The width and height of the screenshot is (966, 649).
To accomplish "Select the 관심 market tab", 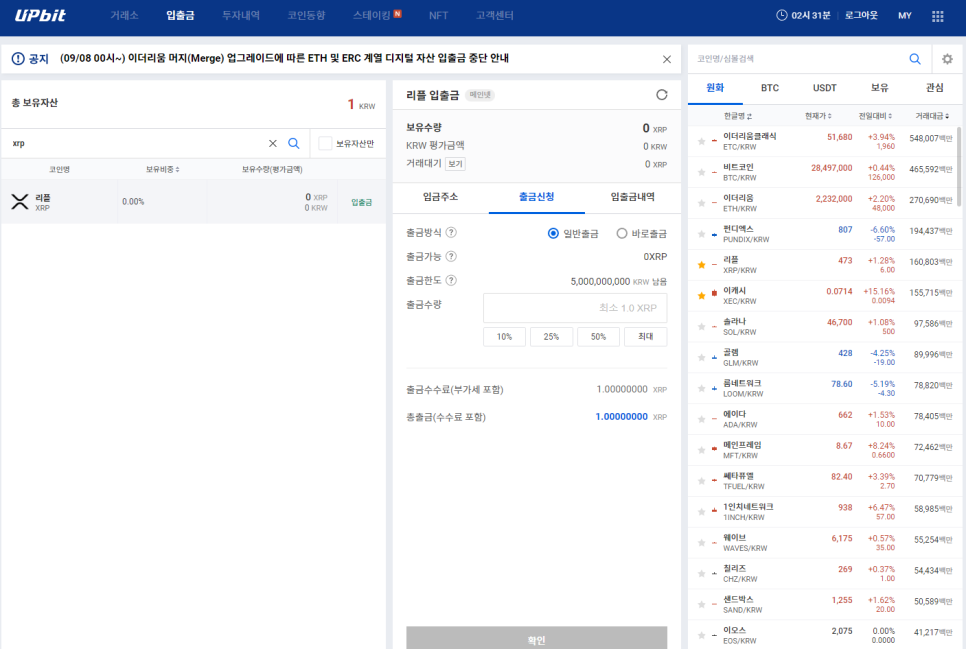I will click(934, 88).
